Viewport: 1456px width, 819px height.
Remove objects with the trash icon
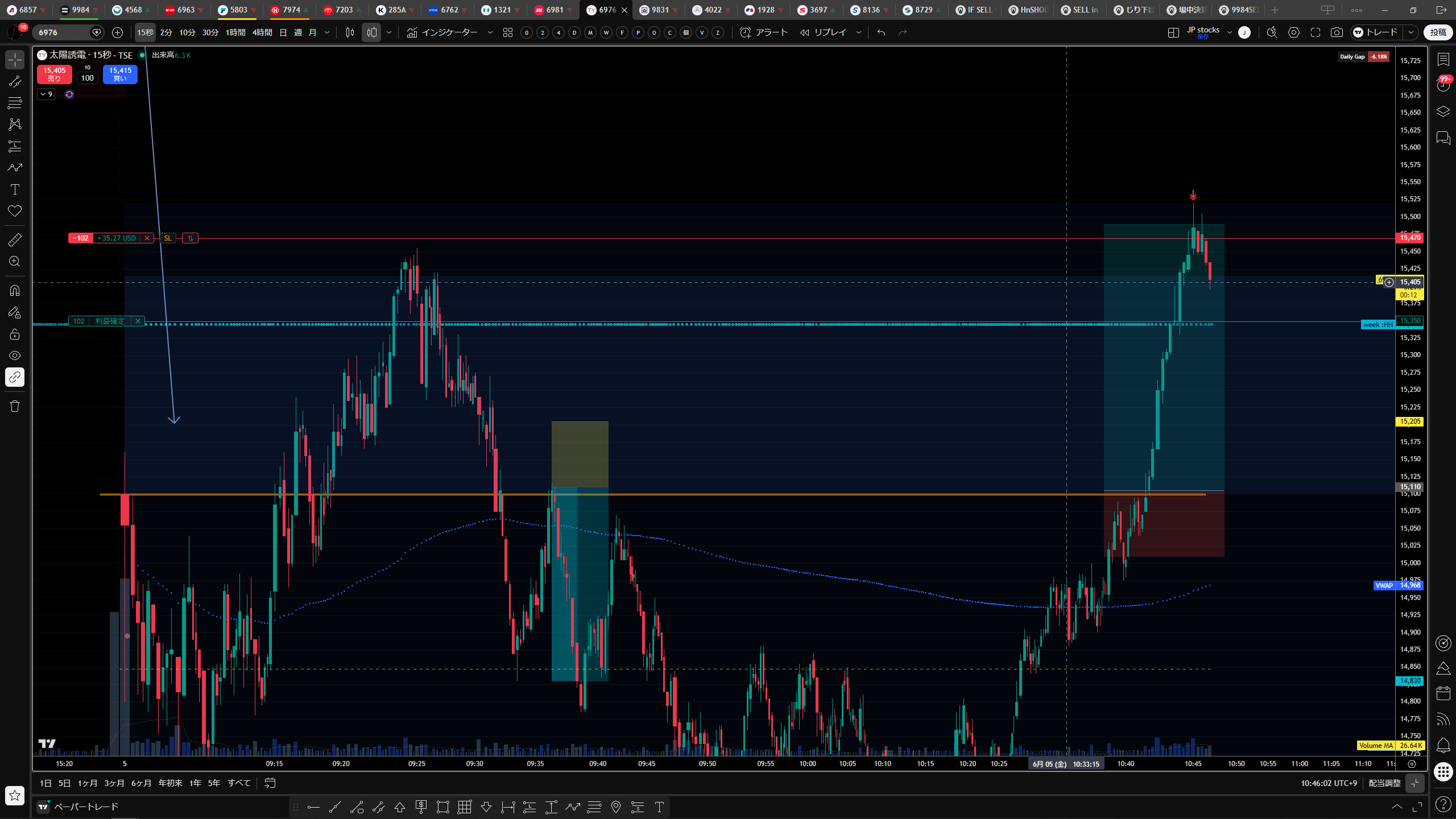tap(15, 406)
